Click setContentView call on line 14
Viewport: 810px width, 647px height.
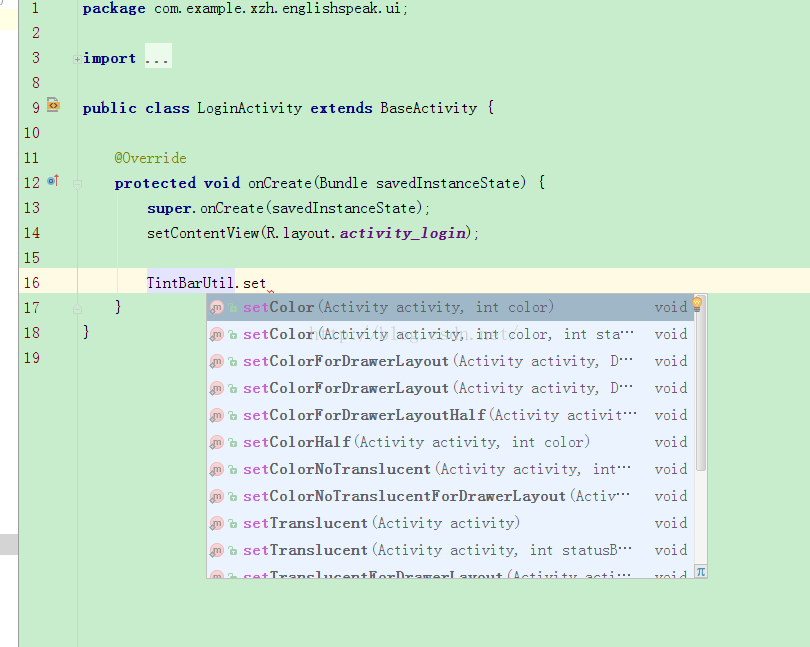pyautogui.click(x=203, y=233)
